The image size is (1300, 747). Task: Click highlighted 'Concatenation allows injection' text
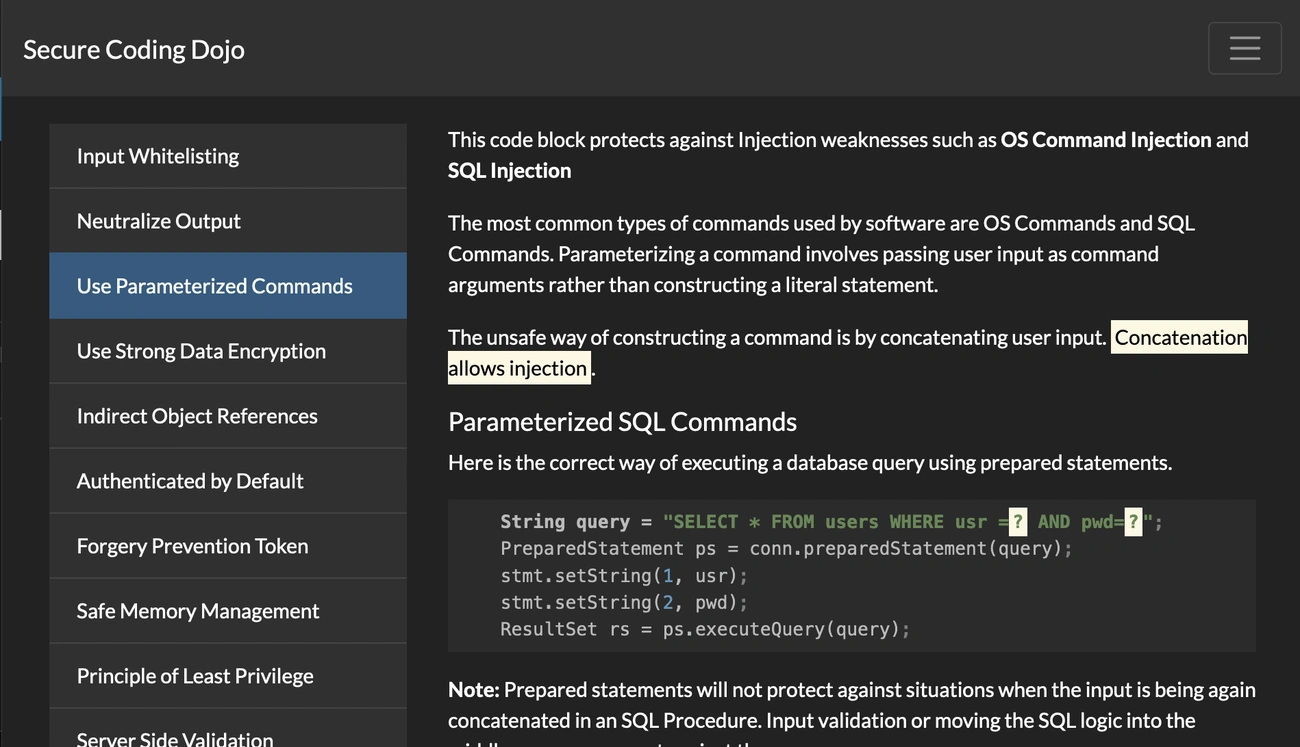1181,338
